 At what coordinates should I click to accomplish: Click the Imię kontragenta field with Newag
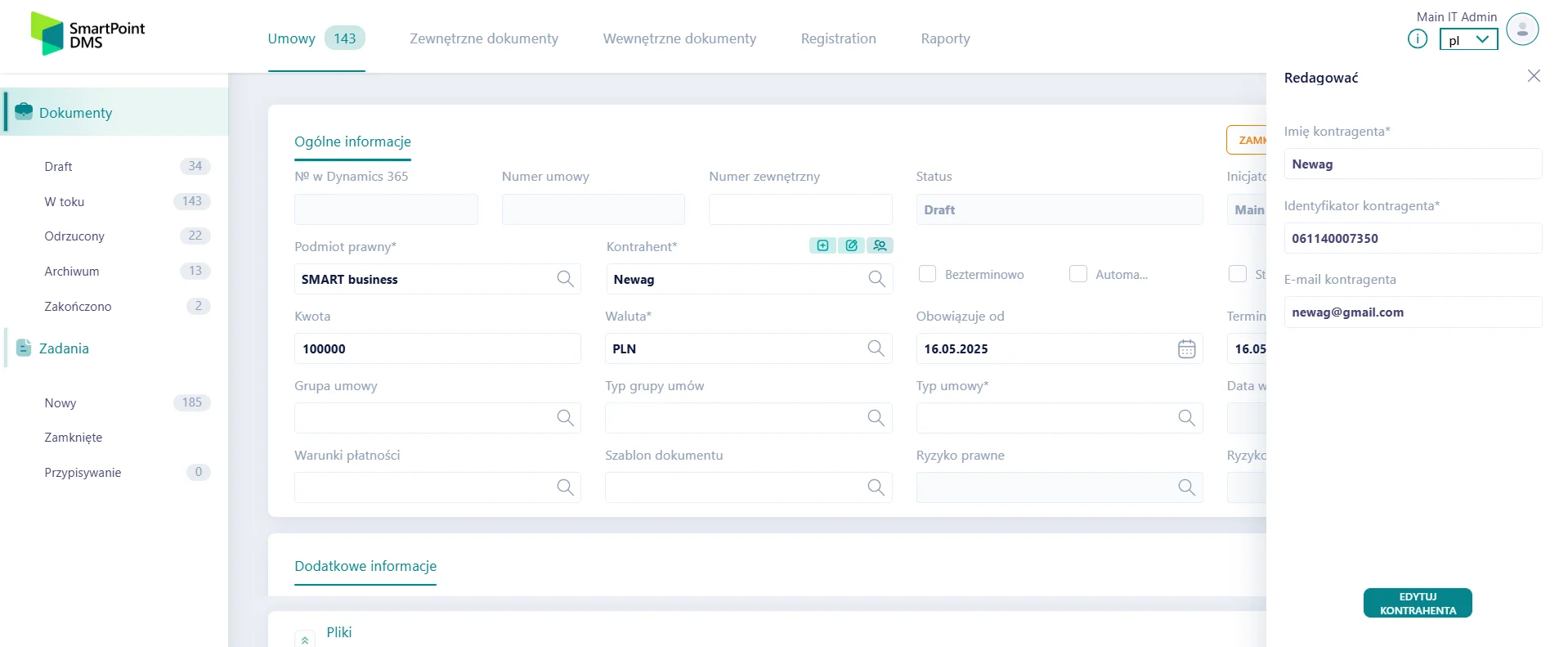coord(1413,164)
